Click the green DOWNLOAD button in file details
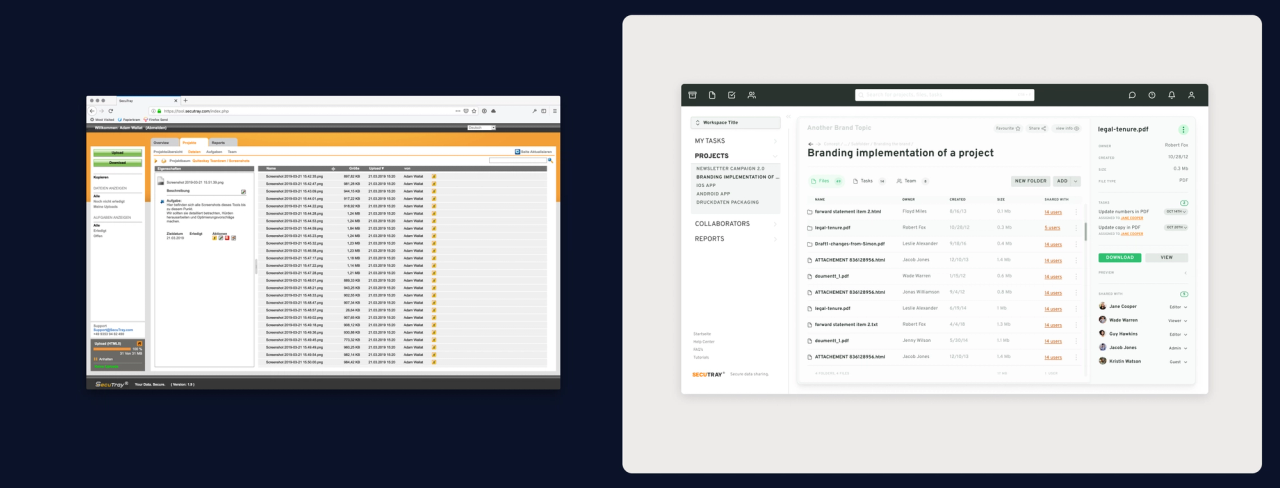Screen dimensions: 1280x488 click(1120, 257)
